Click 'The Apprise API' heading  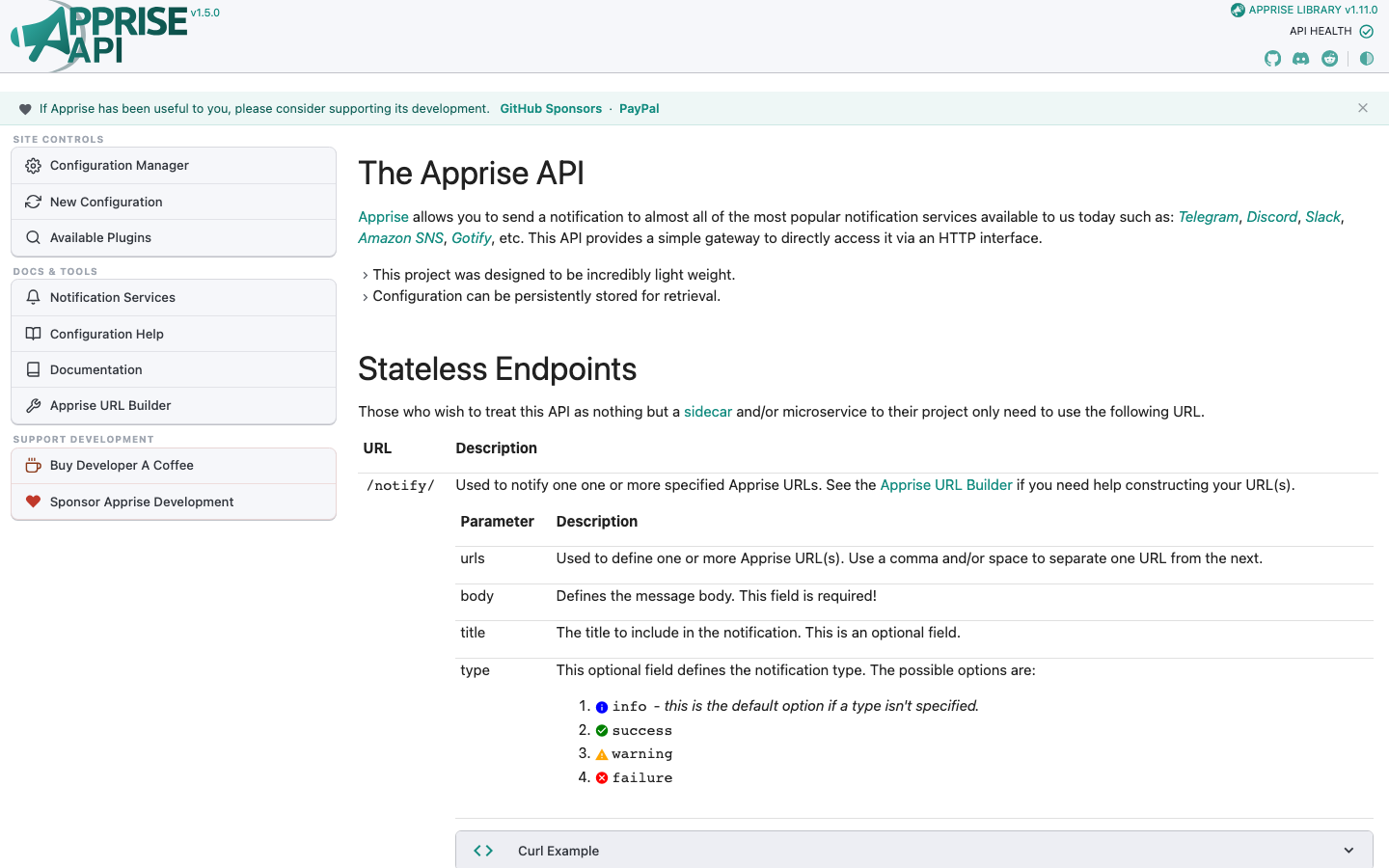pos(471,174)
